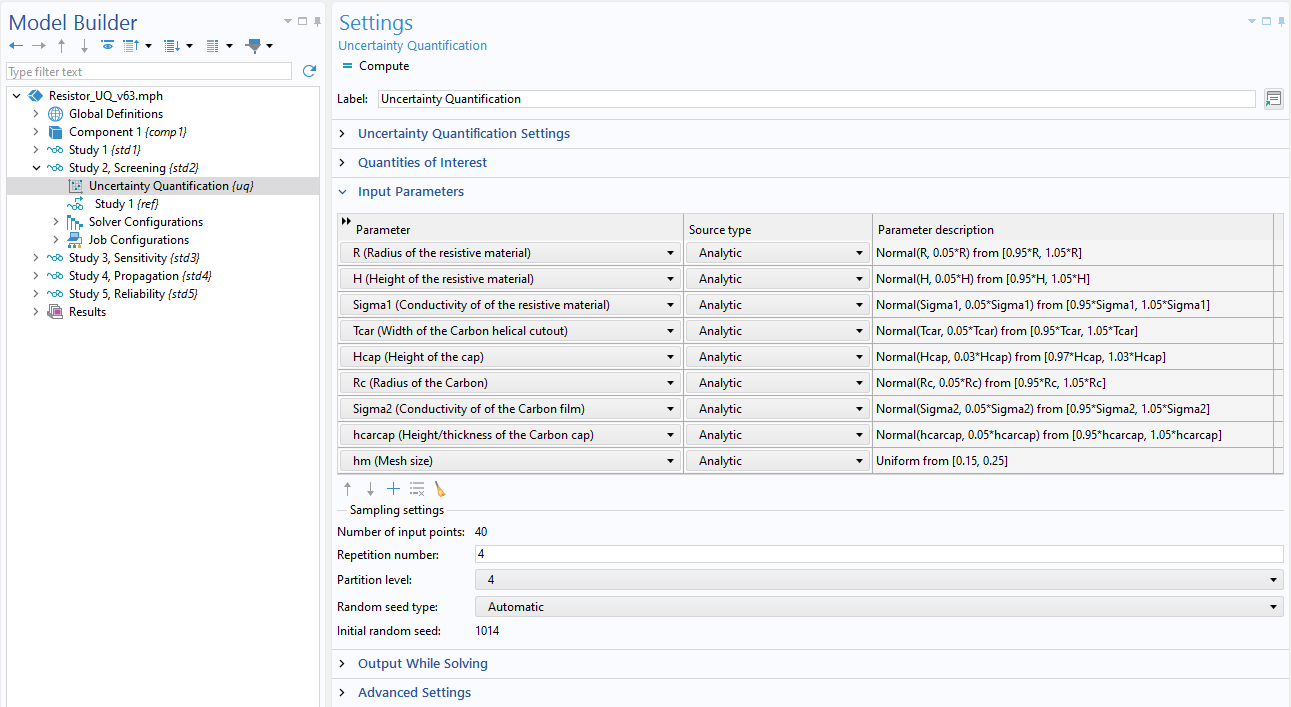Click the Repetition number input field

click(878, 554)
